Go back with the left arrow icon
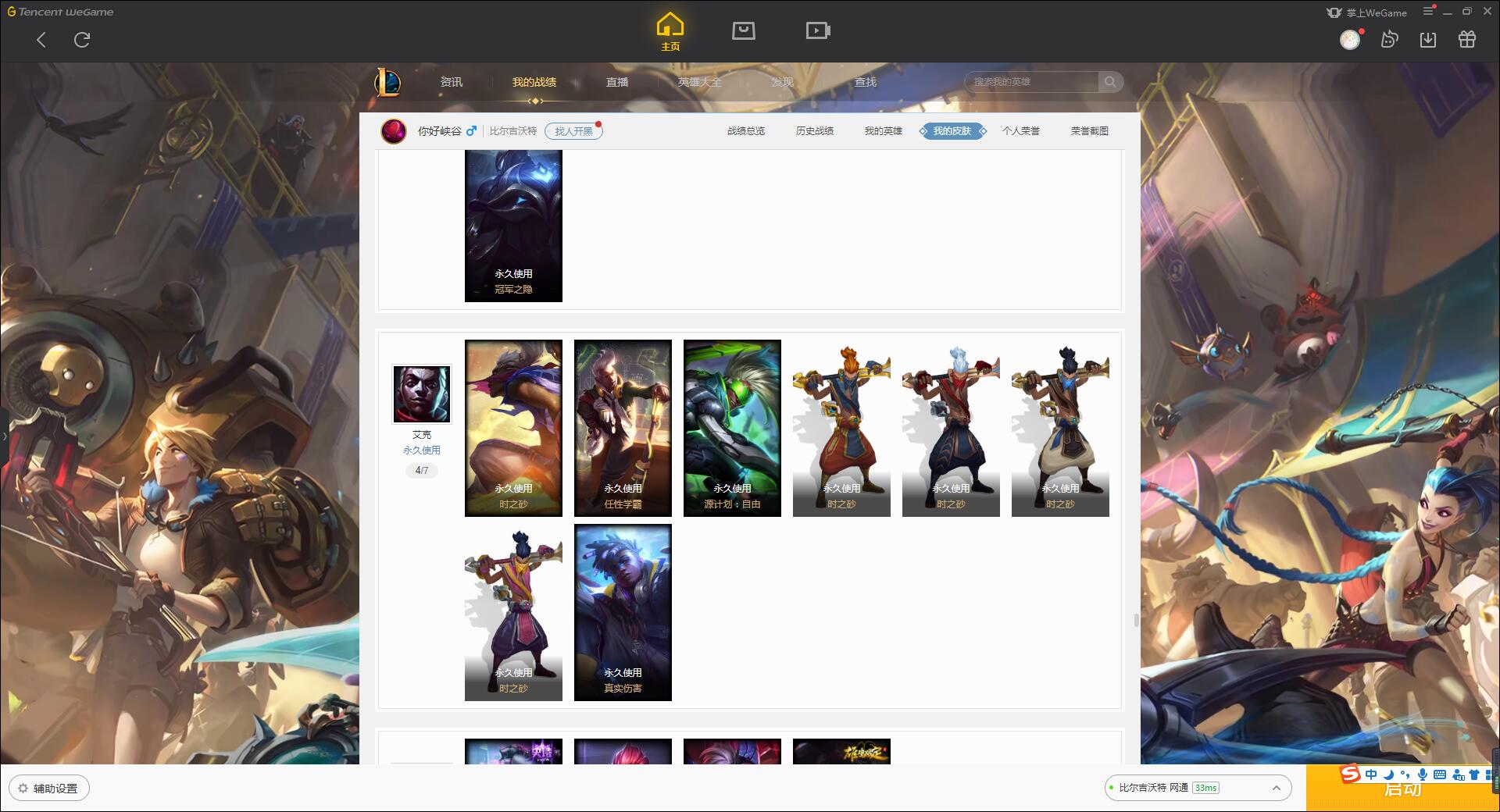 point(41,40)
